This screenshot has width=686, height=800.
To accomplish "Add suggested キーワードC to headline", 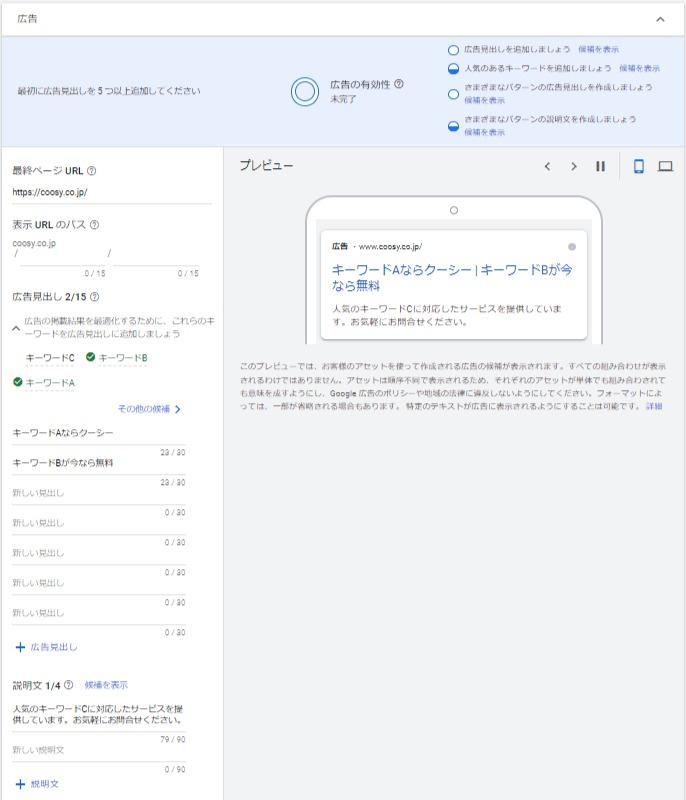I will click(50, 358).
